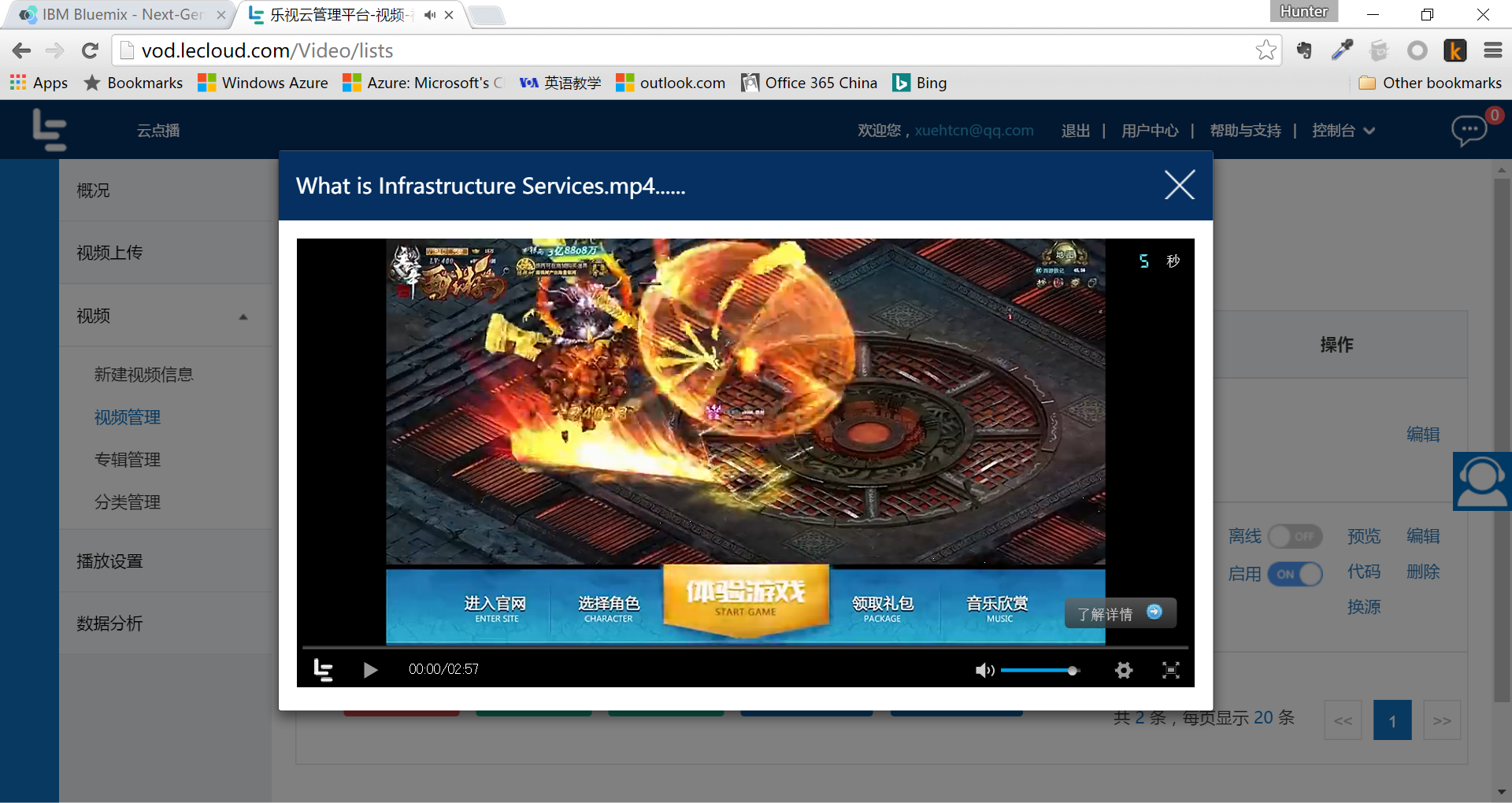Click 领取礼包 PACKAGE in ad

882,608
